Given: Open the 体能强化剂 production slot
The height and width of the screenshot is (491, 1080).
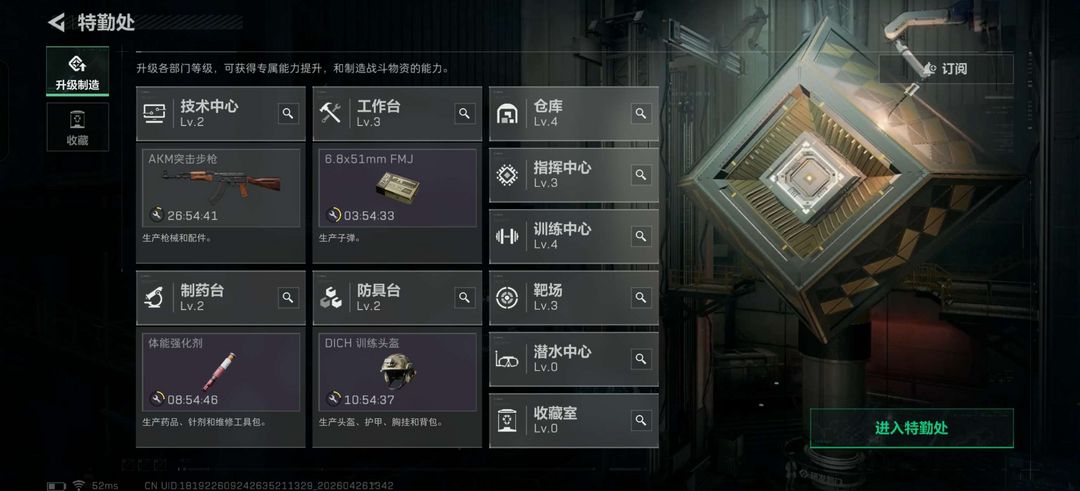Looking at the screenshot, I should coord(221,372).
